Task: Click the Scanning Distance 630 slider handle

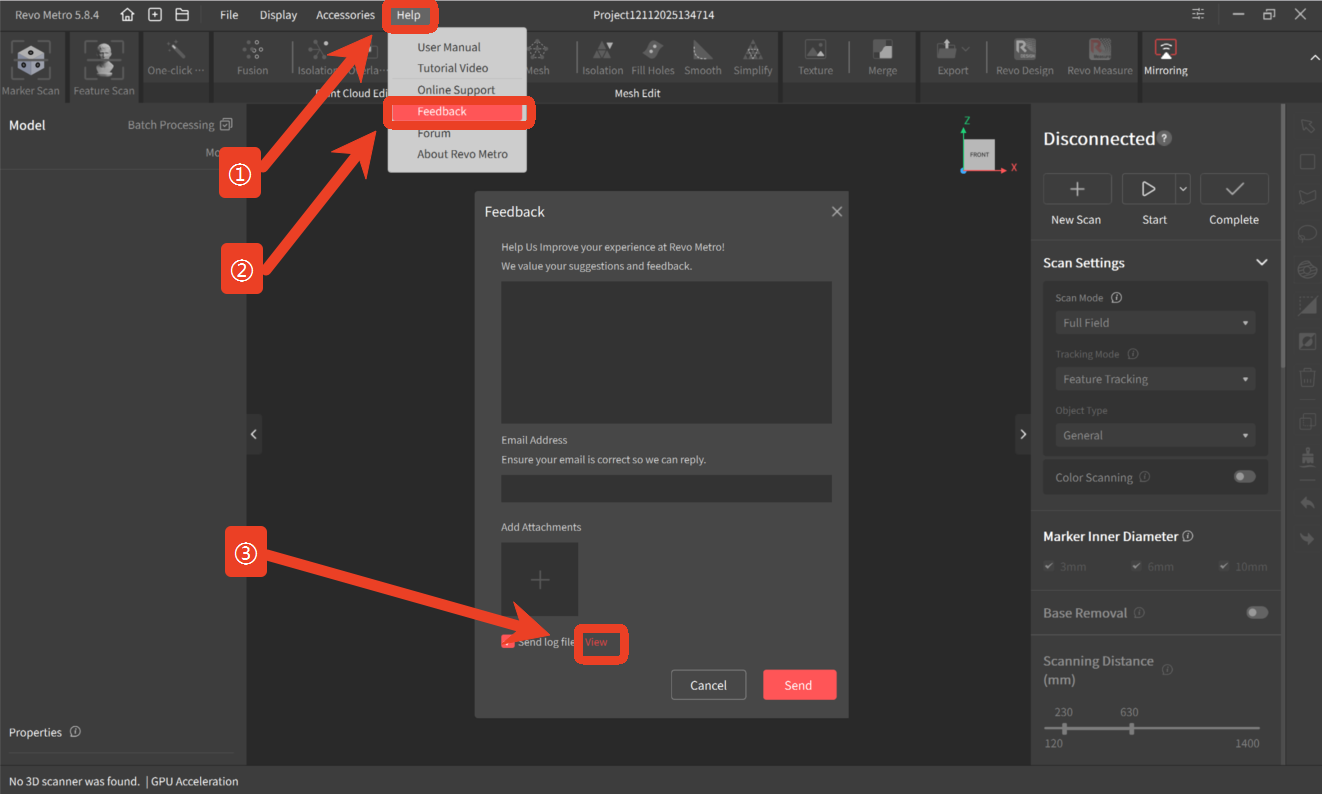Action: (1130, 728)
